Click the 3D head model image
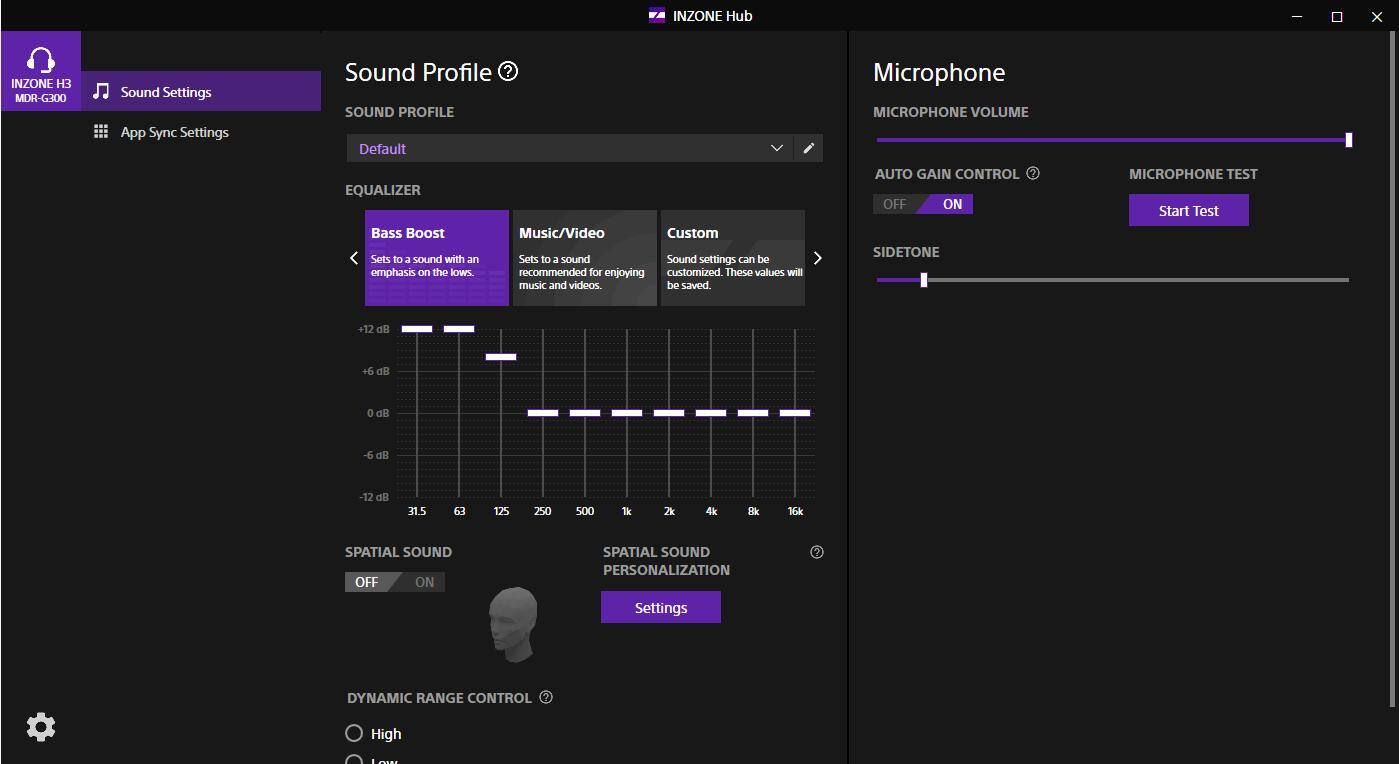Image resolution: width=1399 pixels, height=764 pixels. (514, 623)
